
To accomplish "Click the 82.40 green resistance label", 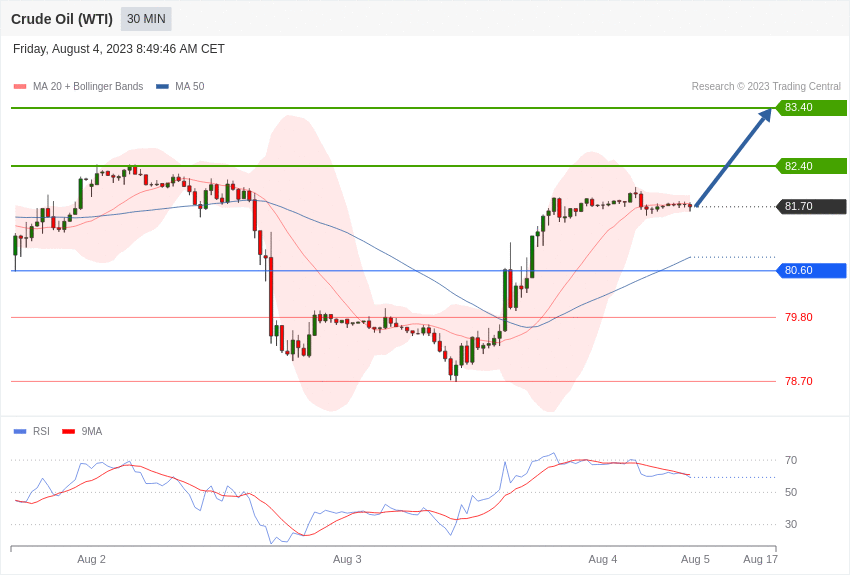I will coord(812,166).
